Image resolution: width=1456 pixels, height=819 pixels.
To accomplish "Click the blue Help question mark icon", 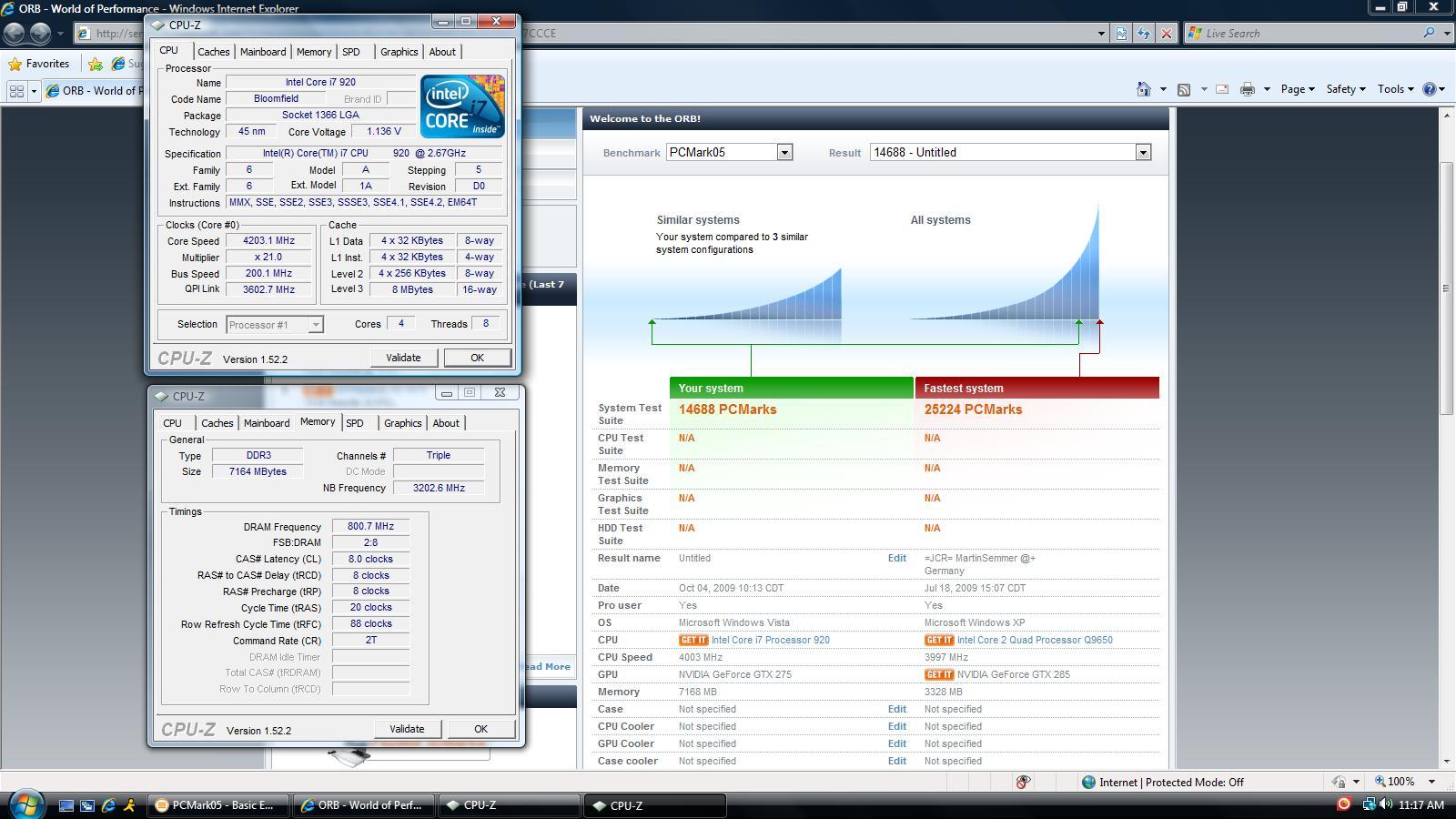I will tap(1430, 89).
